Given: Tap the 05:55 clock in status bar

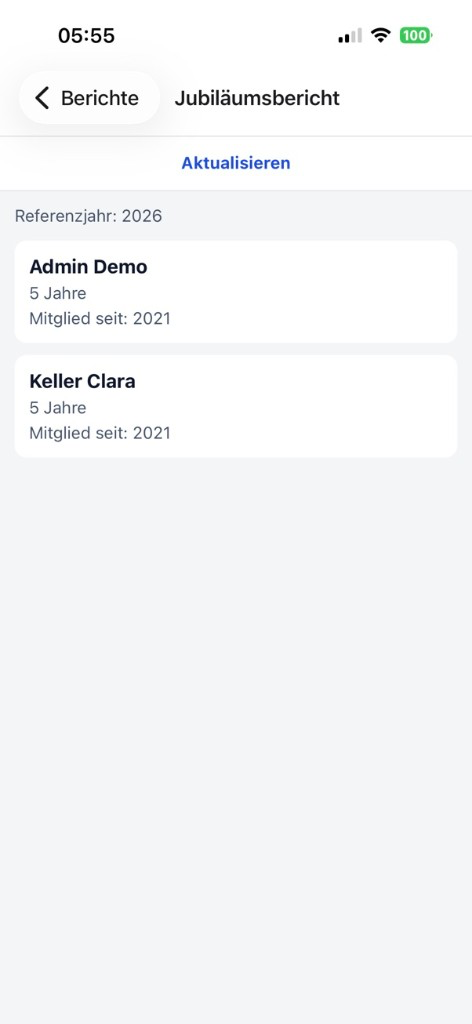Looking at the screenshot, I should 86,35.
